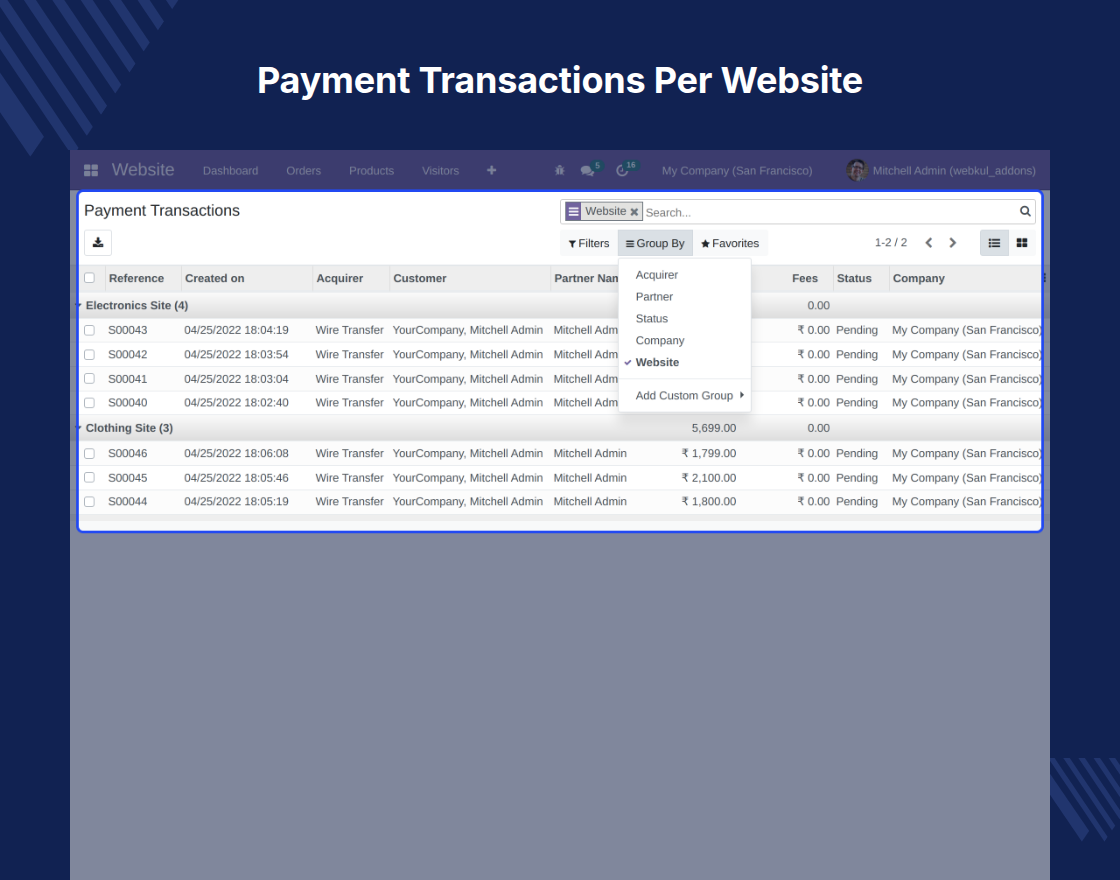Click the Website app title

143,170
